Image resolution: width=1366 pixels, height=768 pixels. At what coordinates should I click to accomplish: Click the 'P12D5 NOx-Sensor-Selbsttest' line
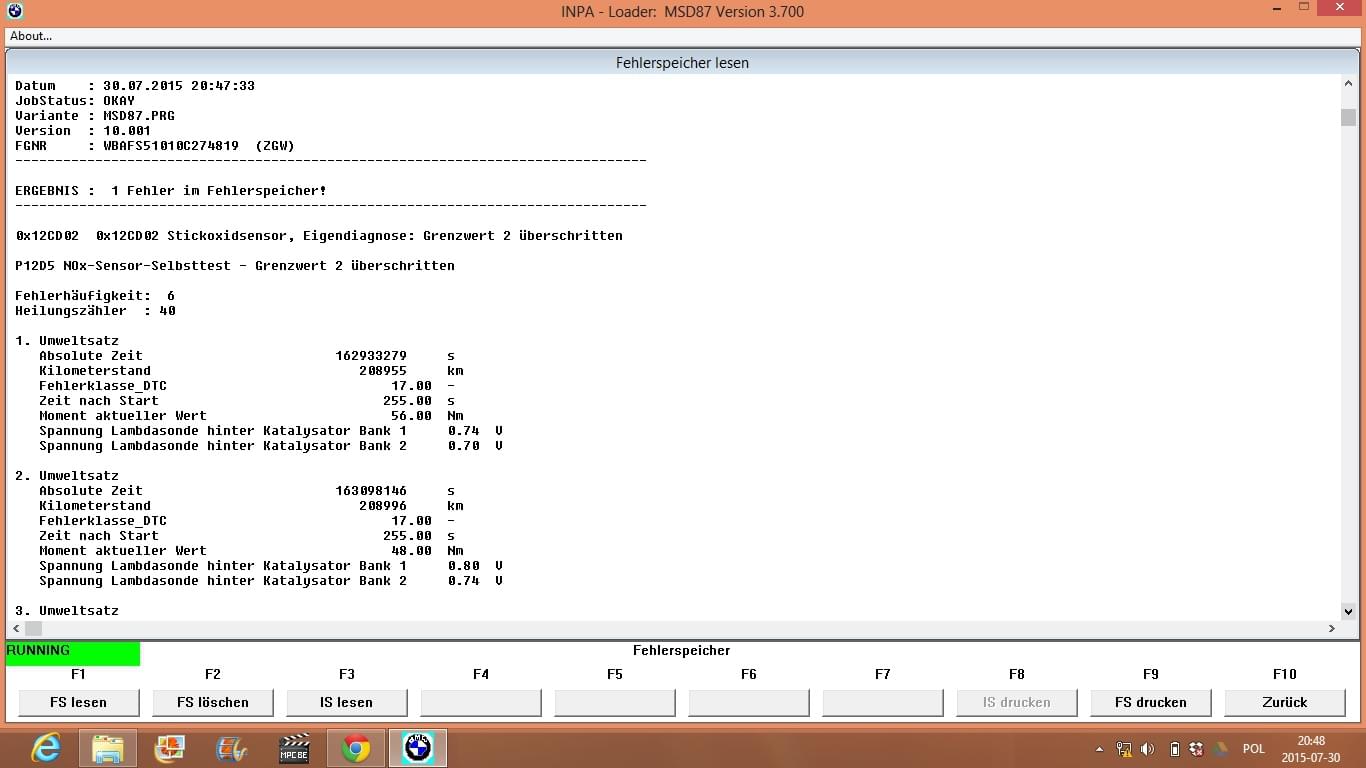[235, 266]
